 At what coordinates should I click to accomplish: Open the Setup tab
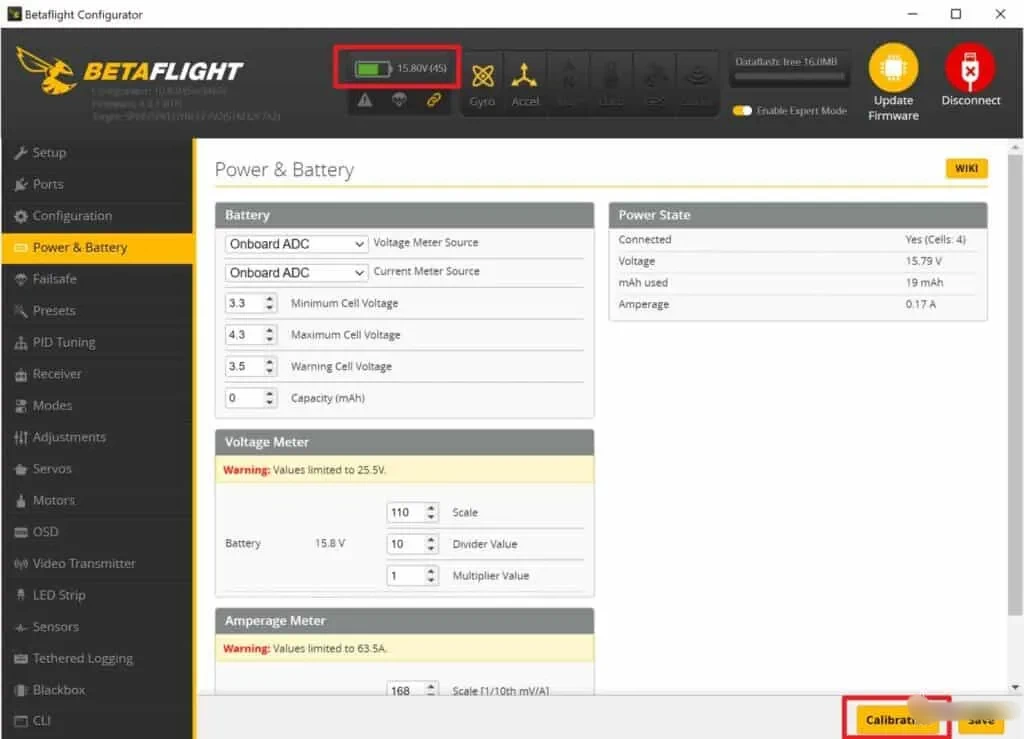98,153
